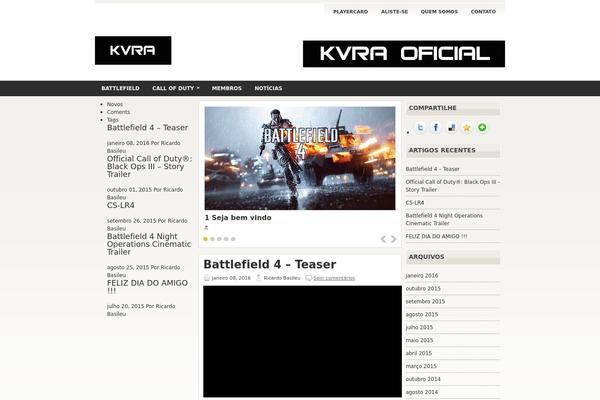Go to next slide with right arrow

click(x=393, y=239)
